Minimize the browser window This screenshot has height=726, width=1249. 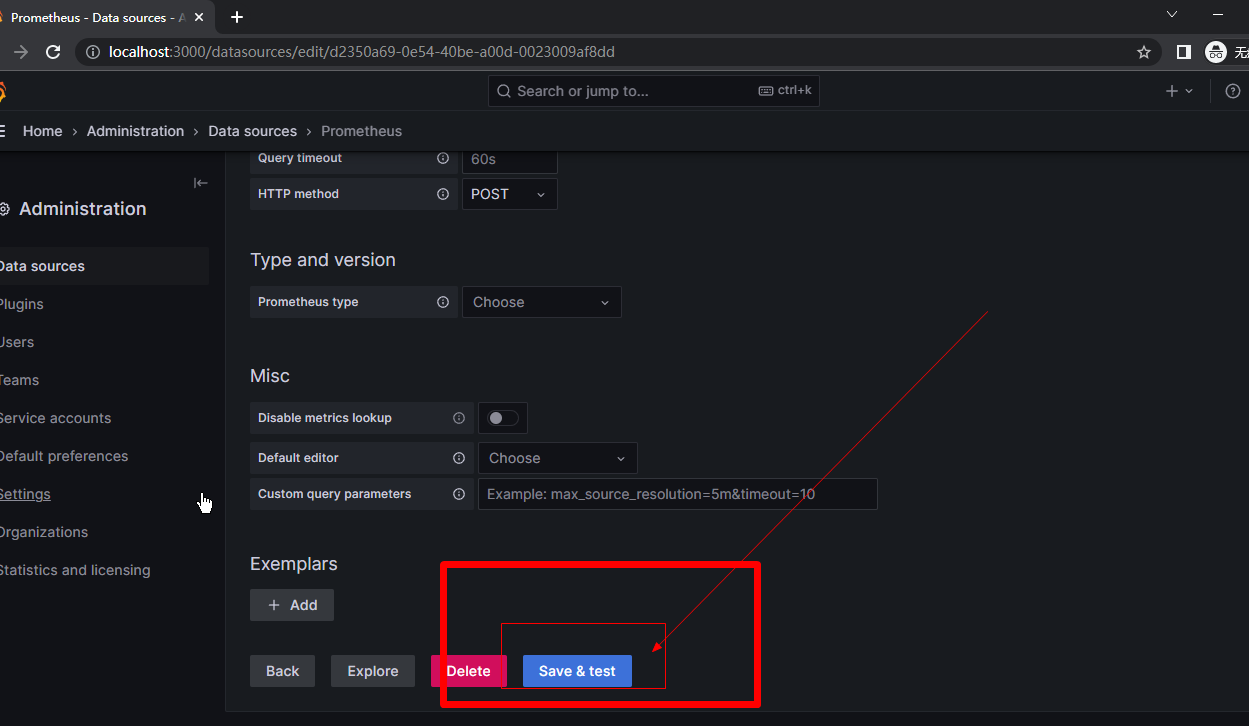click(1219, 14)
